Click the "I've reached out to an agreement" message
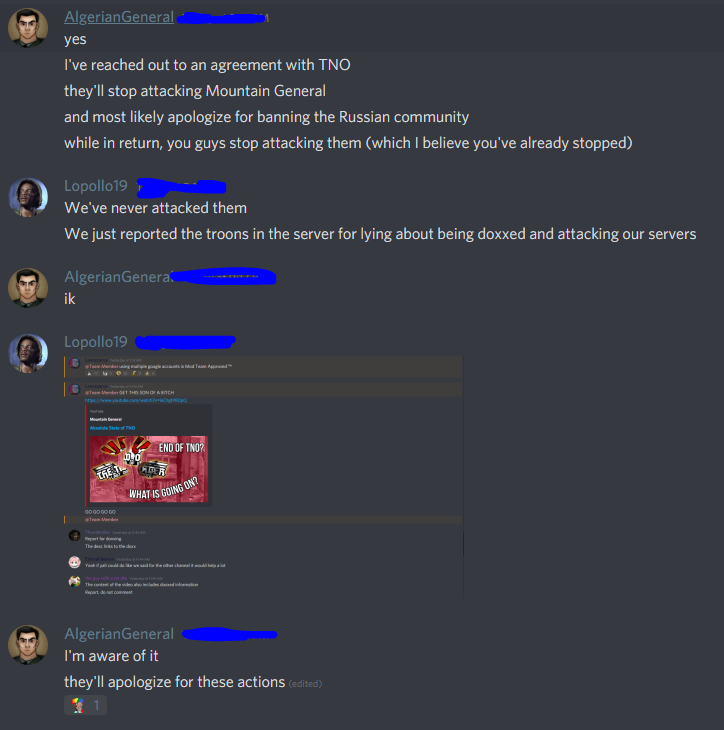The image size is (724, 730). click(x=207, y=65)
